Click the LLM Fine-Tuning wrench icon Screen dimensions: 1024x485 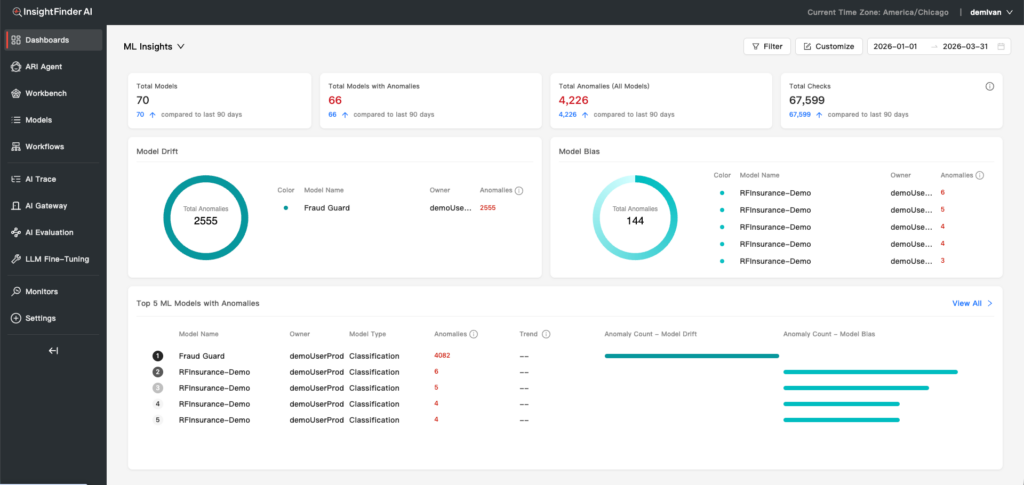click(16, 259)
